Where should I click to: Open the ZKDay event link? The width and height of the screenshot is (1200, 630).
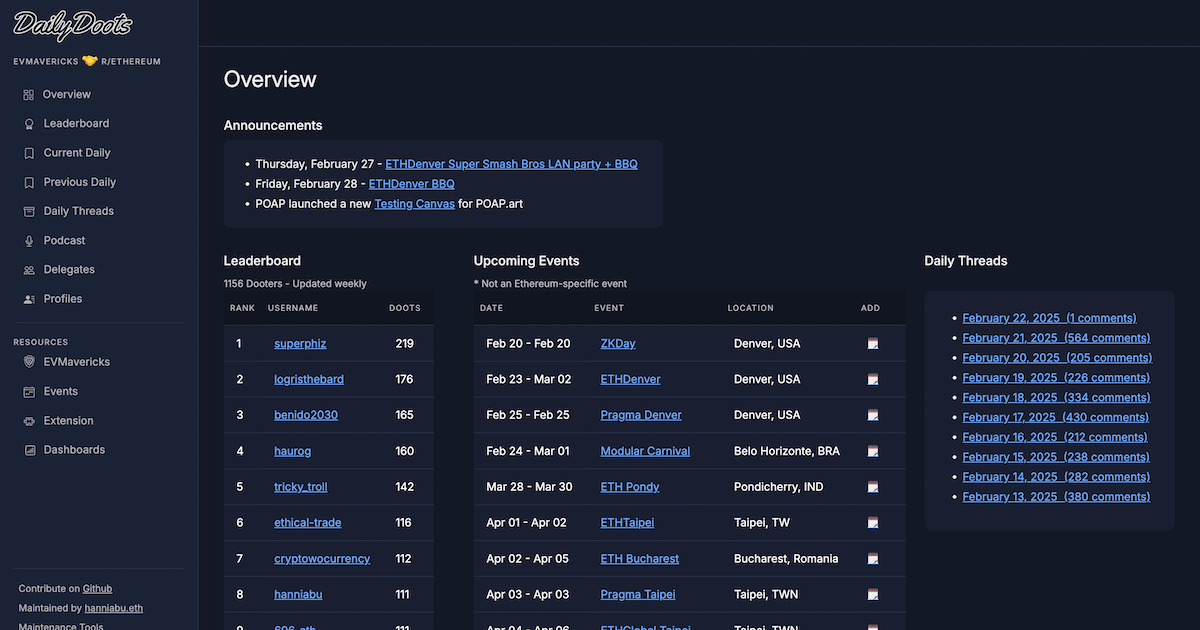(x=618, y=343)
